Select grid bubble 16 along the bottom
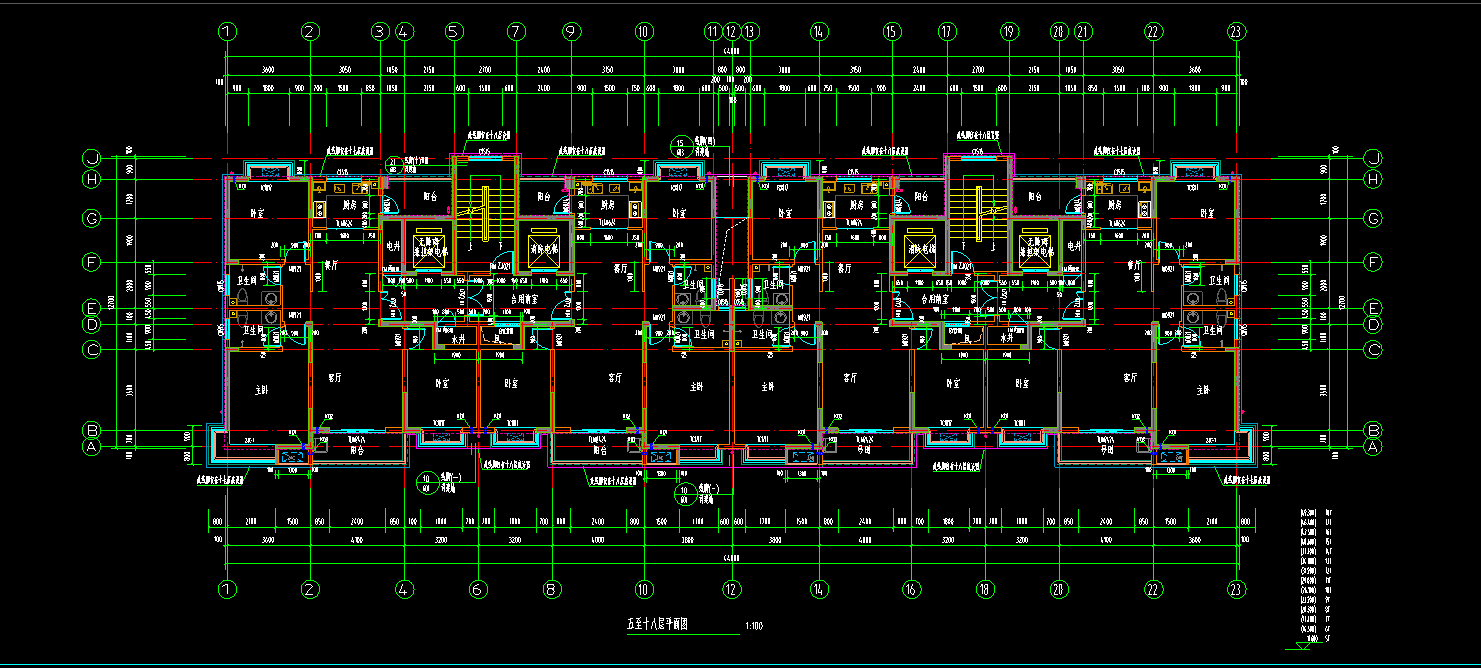Viewport: 1481px width, 668px height. point(911,590)
